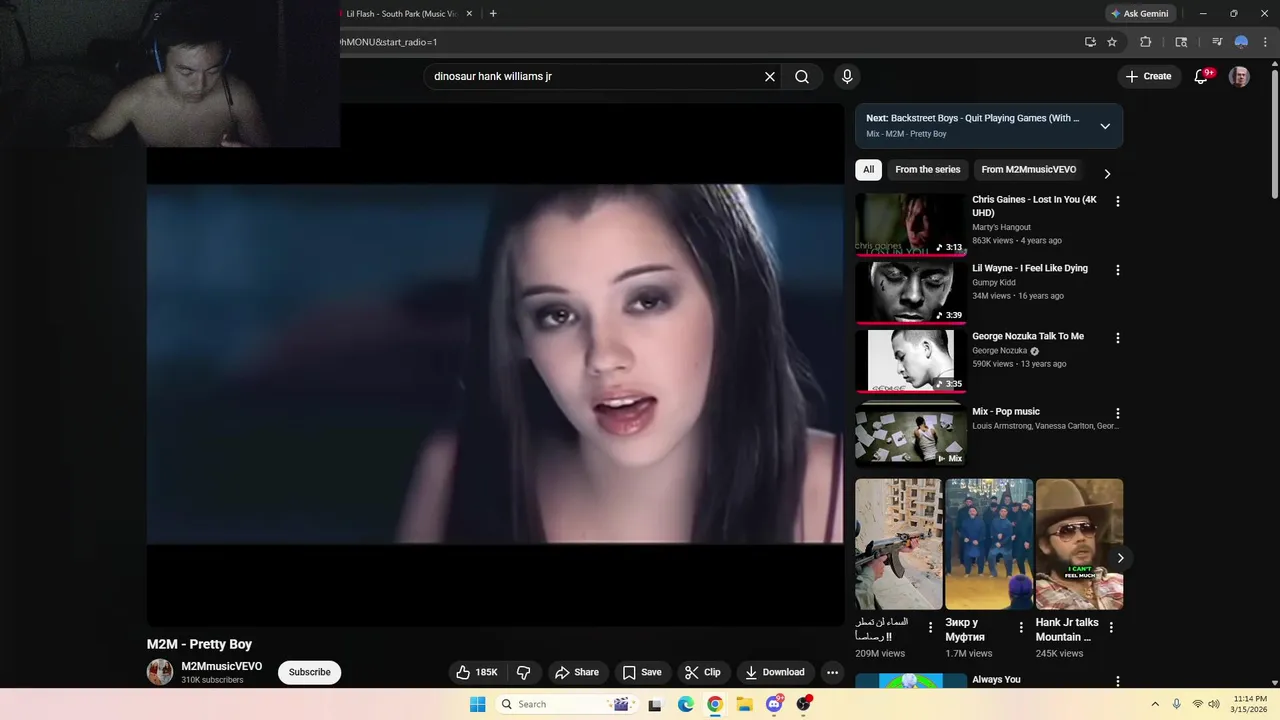Viewport: 1280px width, 720px height.
Task: Share the M2M - Pretty Boy video
Action: [577, 673]
